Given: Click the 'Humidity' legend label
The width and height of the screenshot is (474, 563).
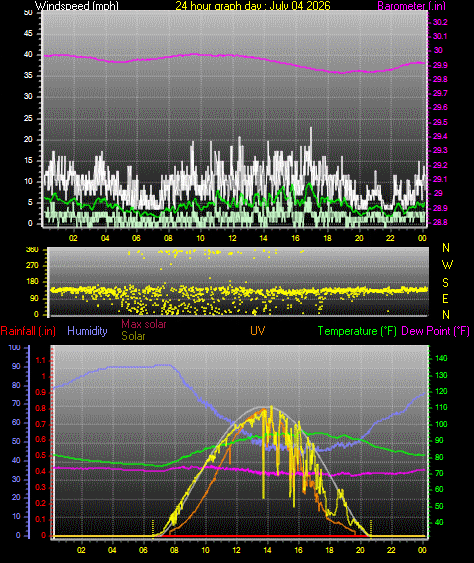Looking at the screenshot, I should click(87, 331).
